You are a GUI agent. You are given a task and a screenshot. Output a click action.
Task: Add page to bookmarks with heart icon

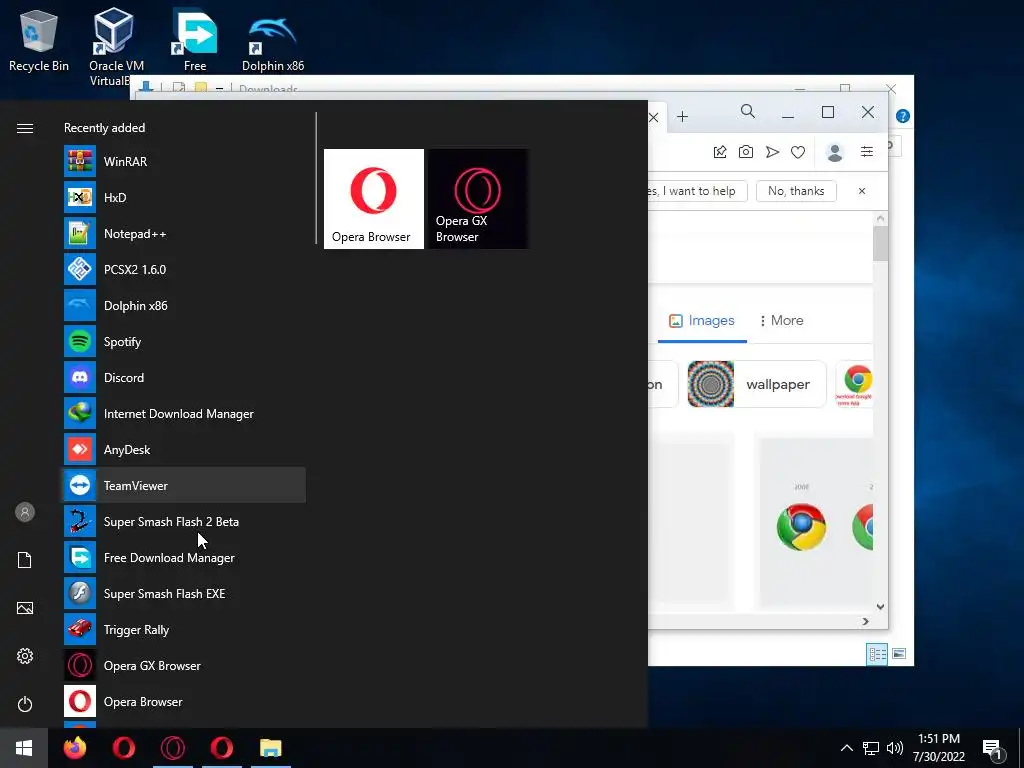coord(798,152)
